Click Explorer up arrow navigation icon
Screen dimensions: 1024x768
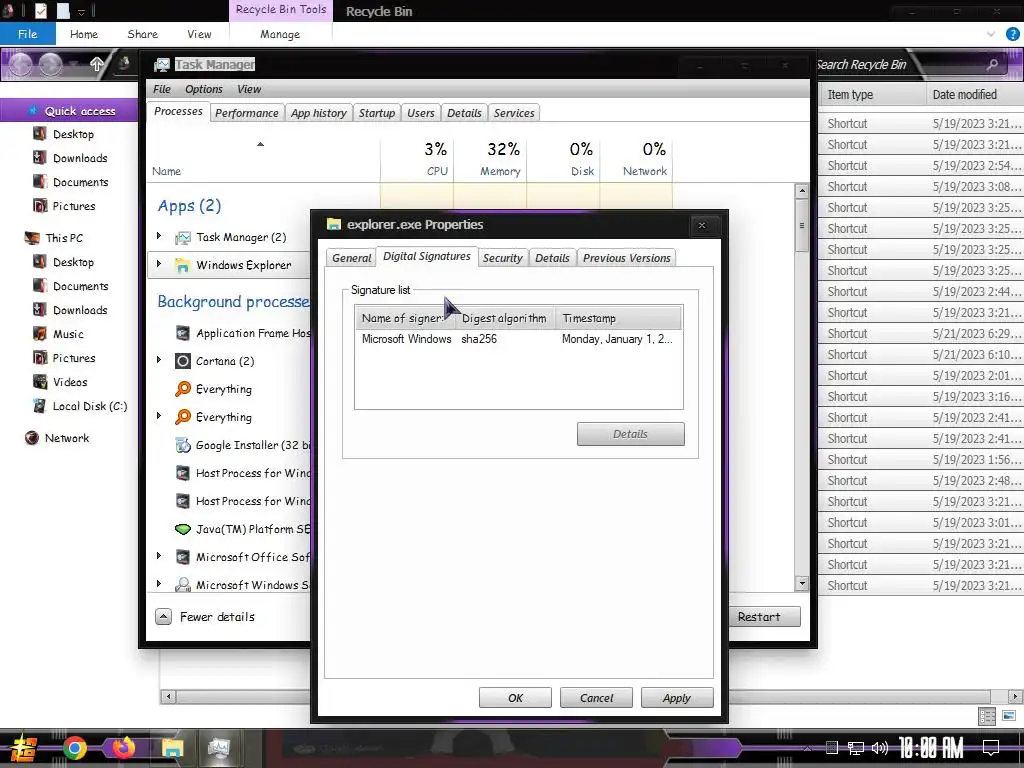tap(97, 64)
